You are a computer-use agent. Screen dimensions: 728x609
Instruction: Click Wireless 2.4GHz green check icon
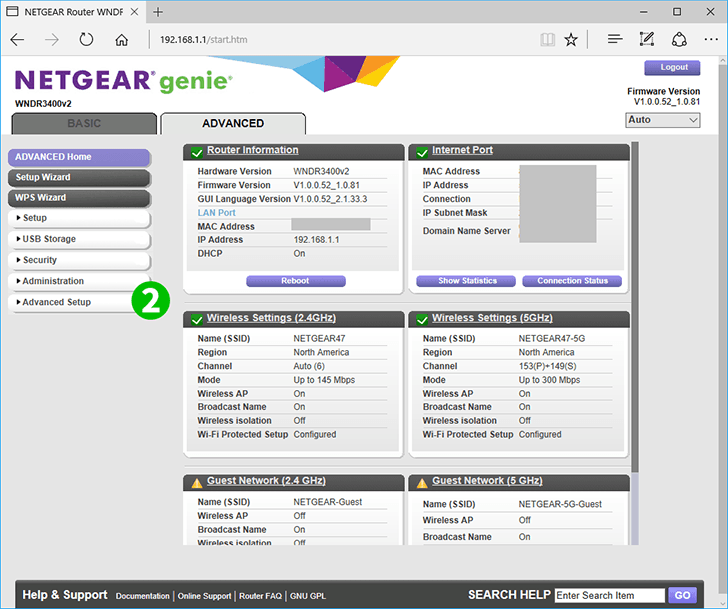coord(197,319)
